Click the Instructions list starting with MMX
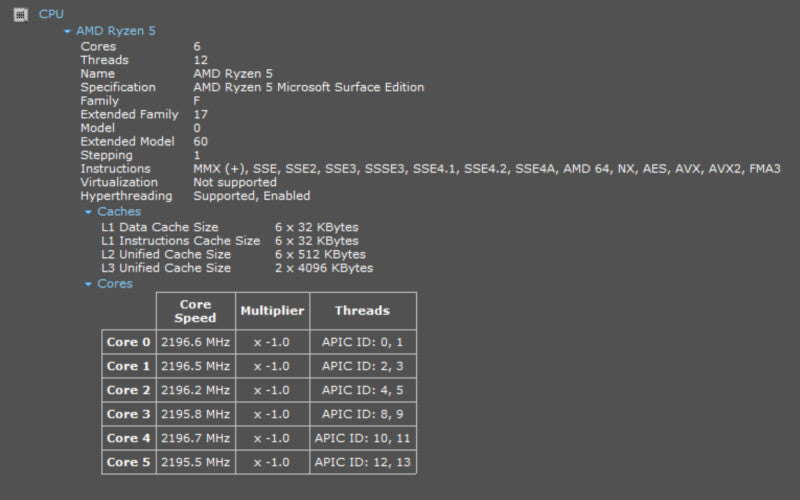The height and width of the screenshot is (500, 800). click(x=487, y=169)
